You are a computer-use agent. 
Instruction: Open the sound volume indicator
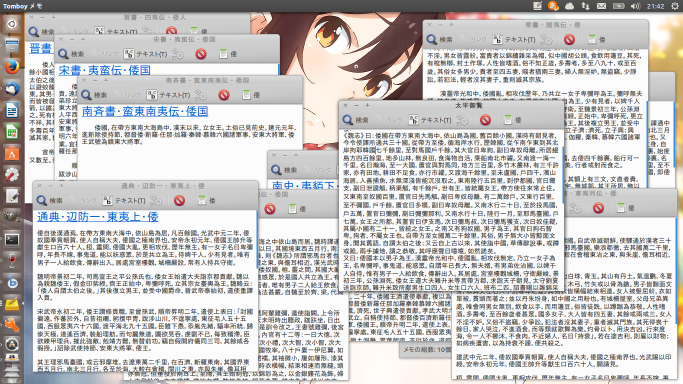[635, 6]
